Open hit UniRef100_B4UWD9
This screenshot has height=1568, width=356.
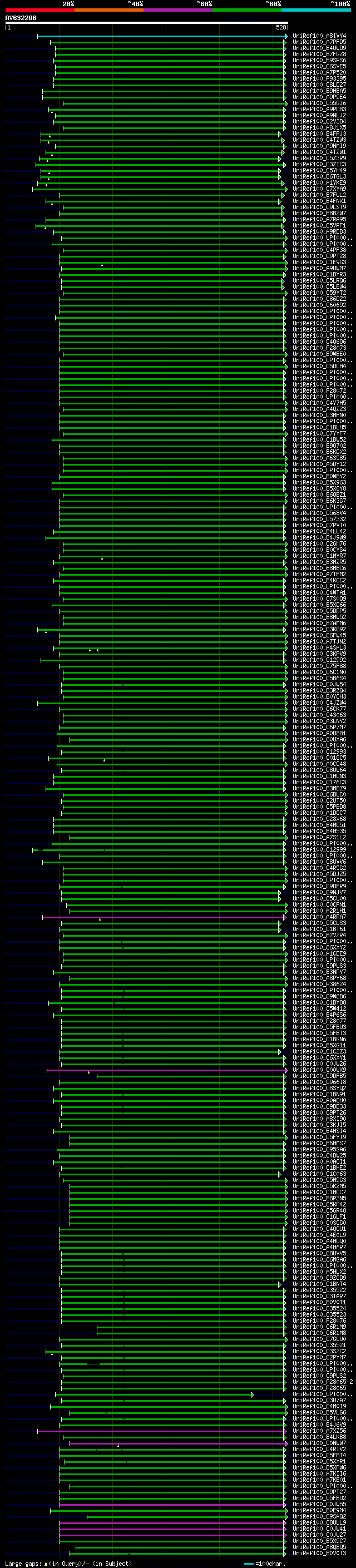click(319, 48)
